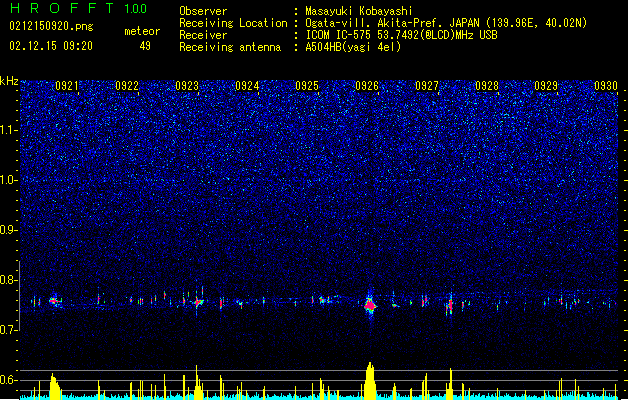Click the version number 1.00

pyautogui.click(x=136, y=9)
